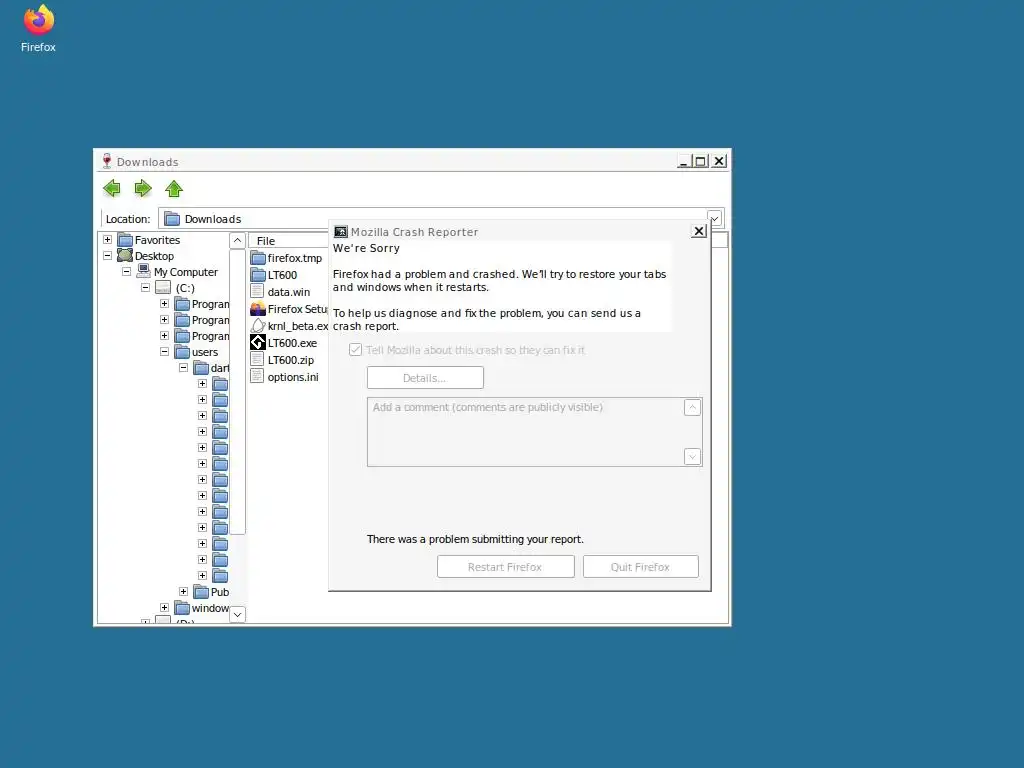Image resolution: width=1024 pixels, height=768 pixels.
Task: Open the Firefox desktop shortcut icon
Action: pyautogui.click(x=39, y=20)
